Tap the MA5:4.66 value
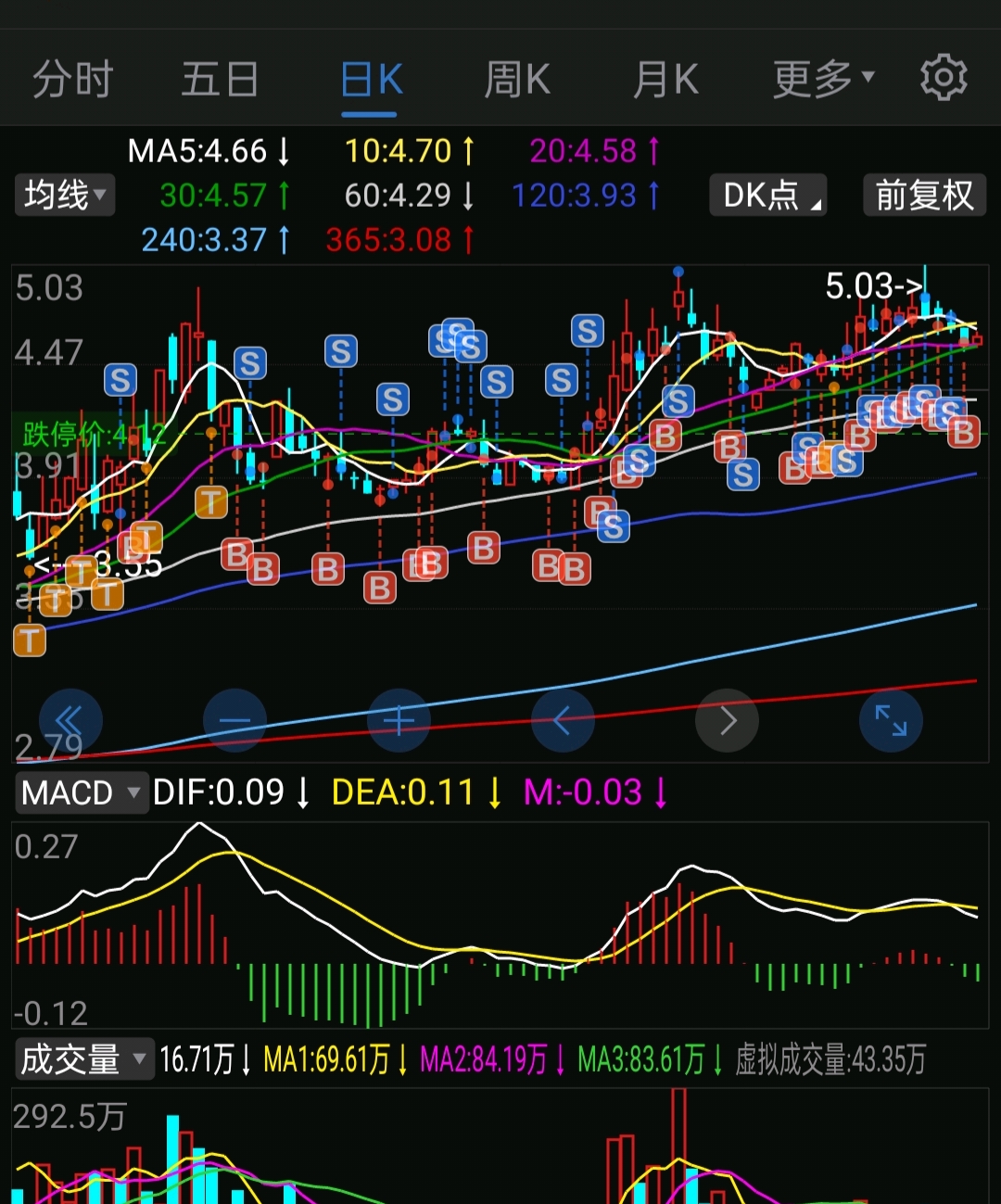 (x=209, y=151)
